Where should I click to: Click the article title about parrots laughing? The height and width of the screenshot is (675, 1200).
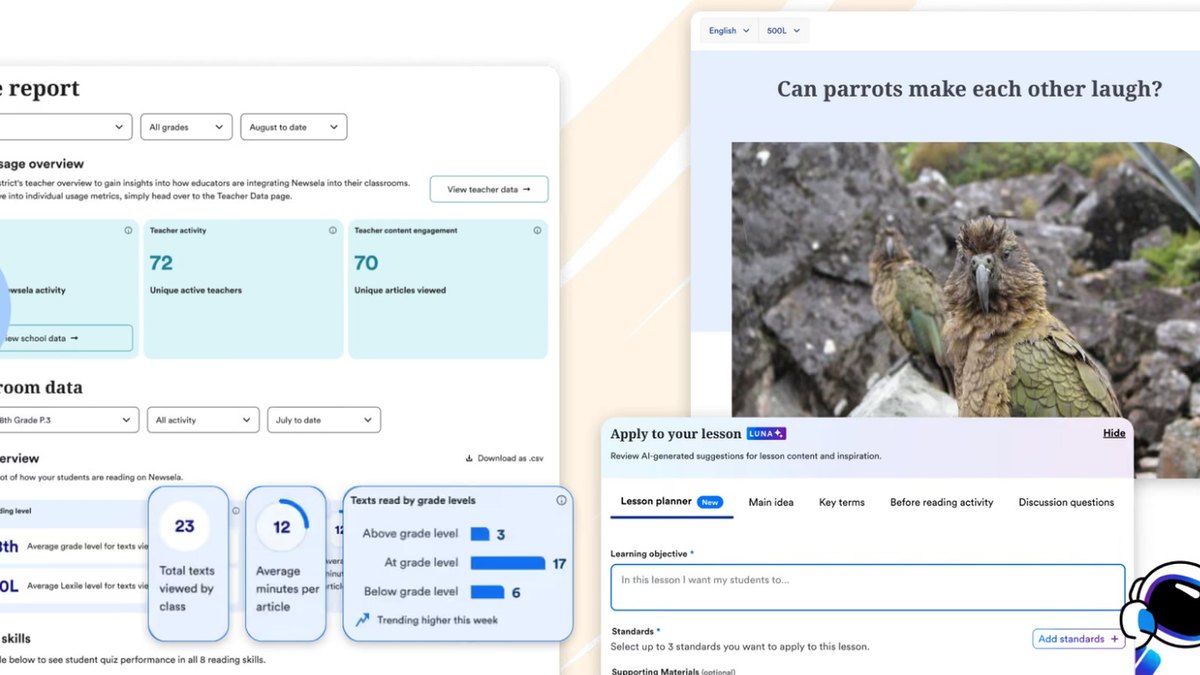[x=969, y=89]
